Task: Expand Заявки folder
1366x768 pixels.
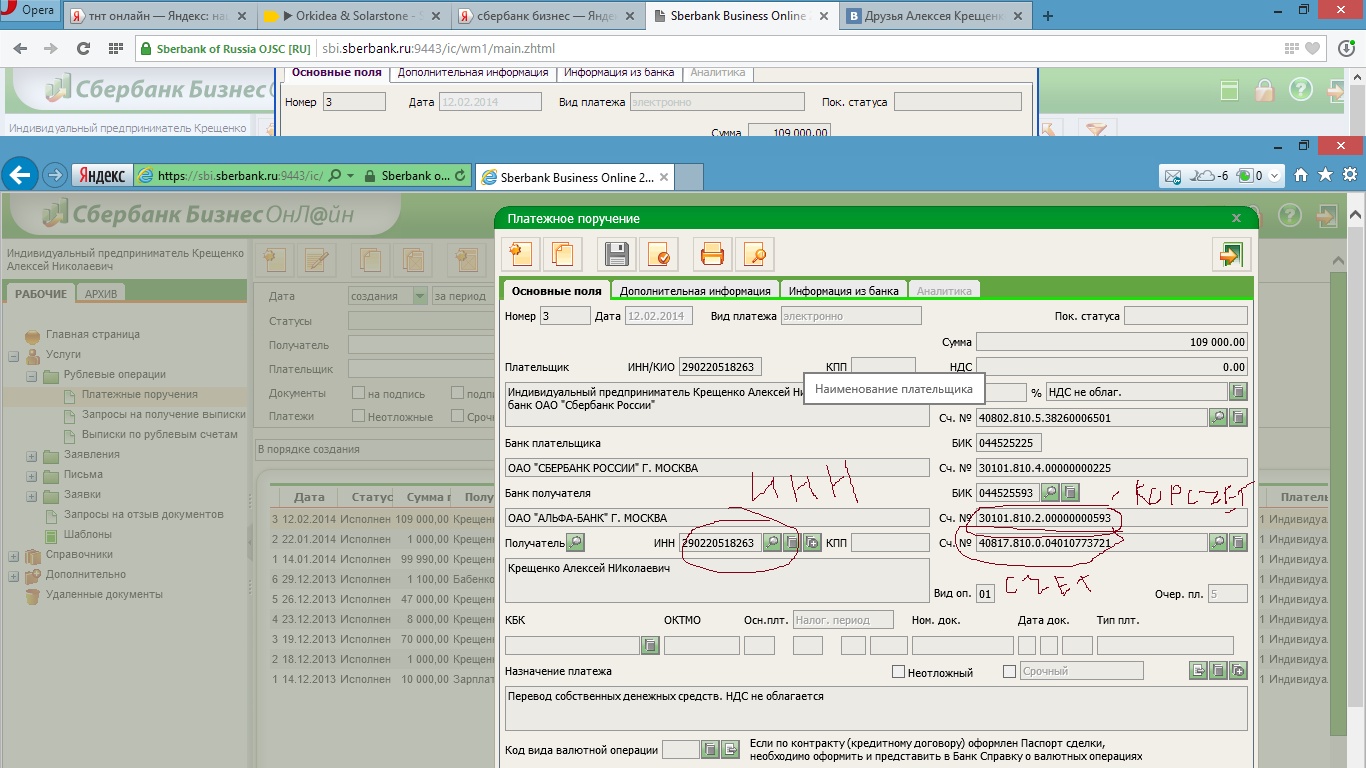Action: (x=32, y=496)
